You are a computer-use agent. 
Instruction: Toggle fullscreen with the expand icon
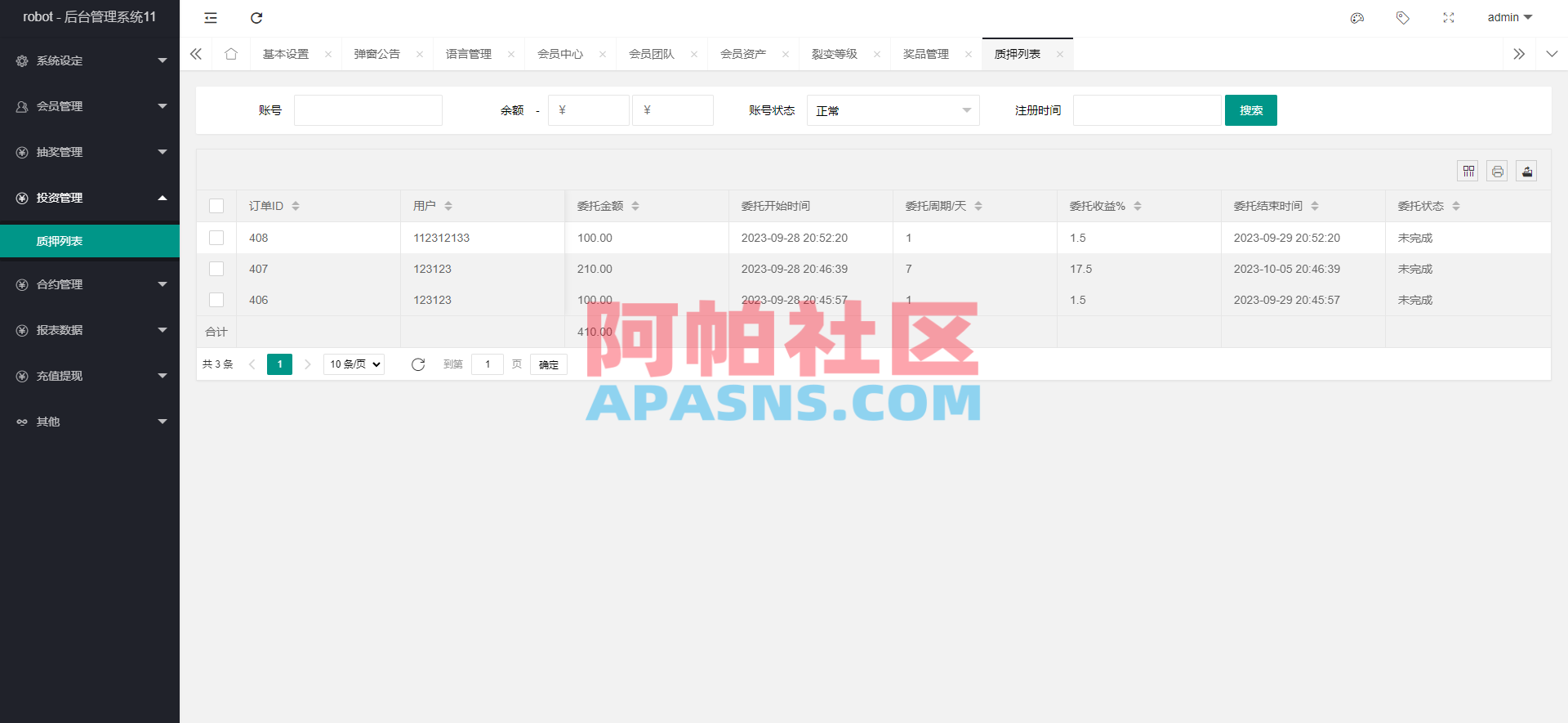pos(1449,18)
